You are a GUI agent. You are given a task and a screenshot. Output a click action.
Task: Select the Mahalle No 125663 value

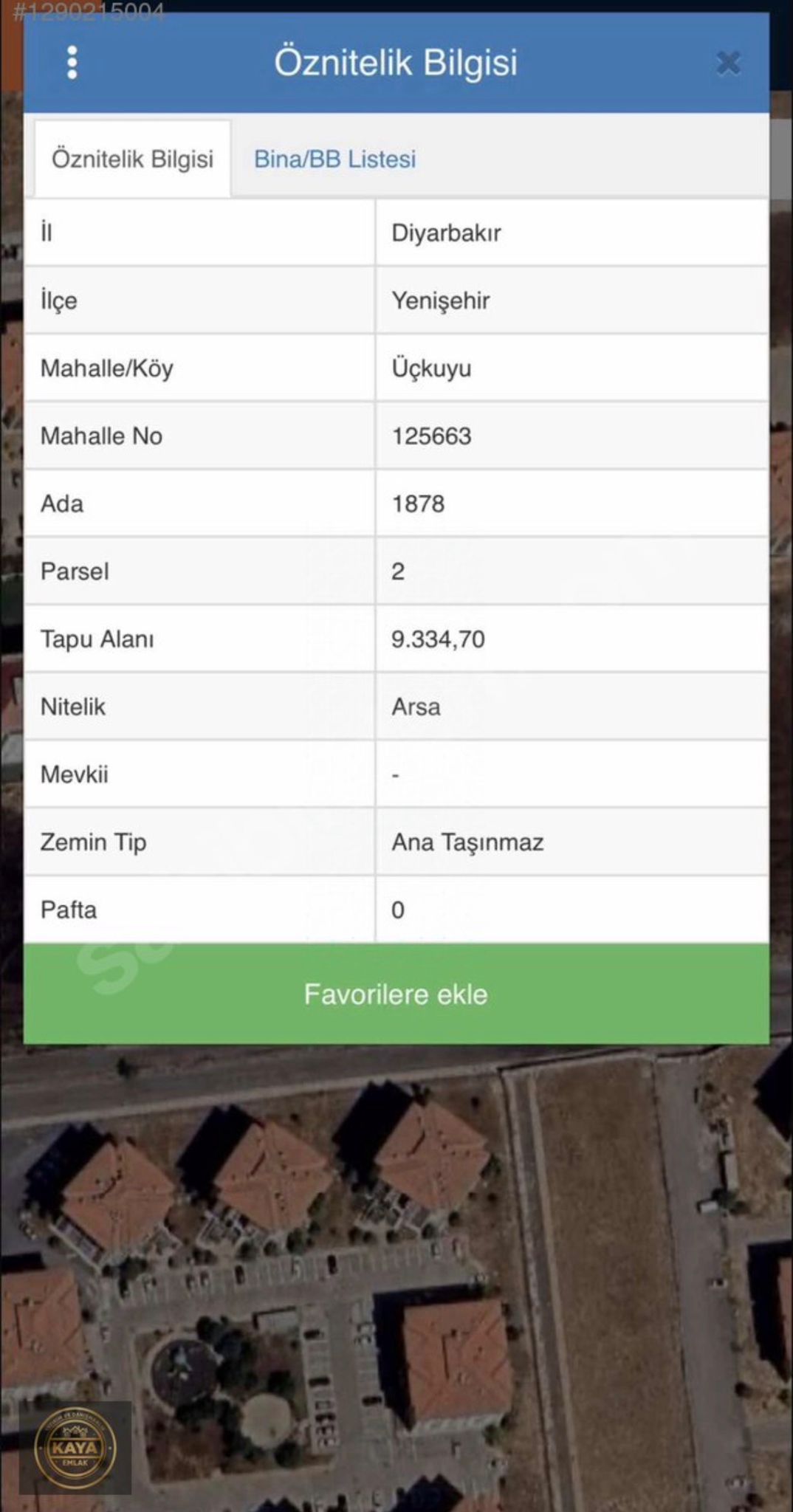tap(431, 436)
